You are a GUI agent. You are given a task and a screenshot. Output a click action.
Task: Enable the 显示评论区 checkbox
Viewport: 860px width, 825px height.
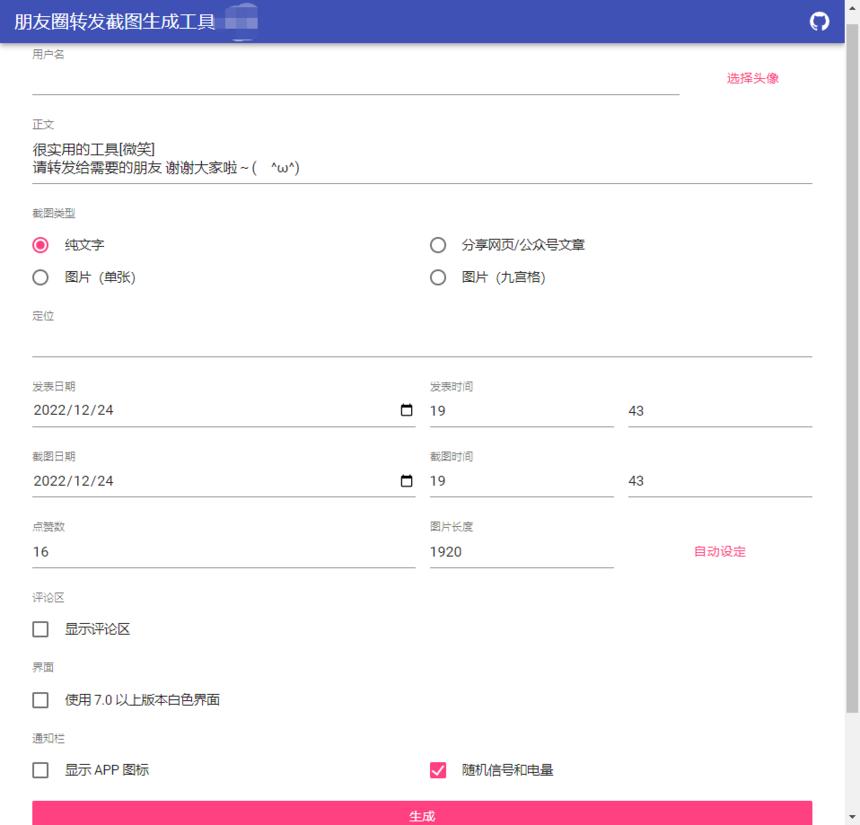pos(40,629)
